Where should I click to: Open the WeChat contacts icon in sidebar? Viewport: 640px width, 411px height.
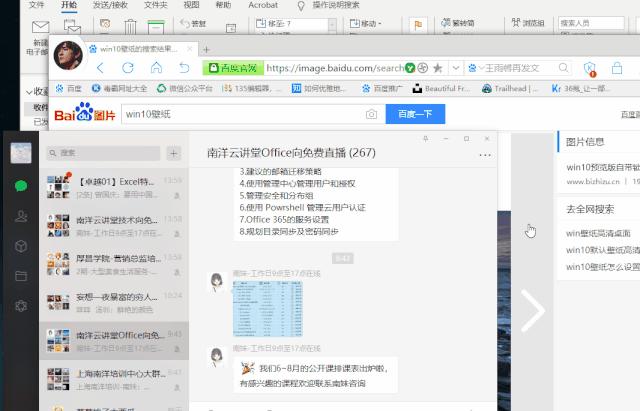coord(21,216)
